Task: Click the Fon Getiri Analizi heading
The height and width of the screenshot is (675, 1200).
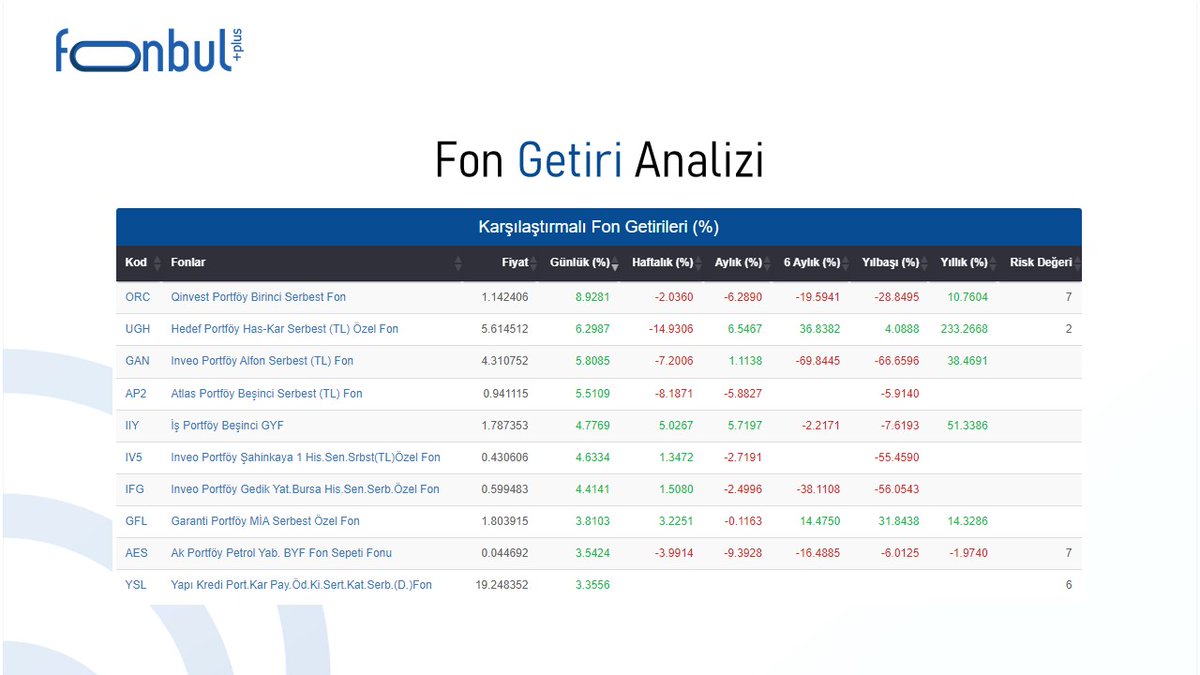Action: (x=599, y=160)
